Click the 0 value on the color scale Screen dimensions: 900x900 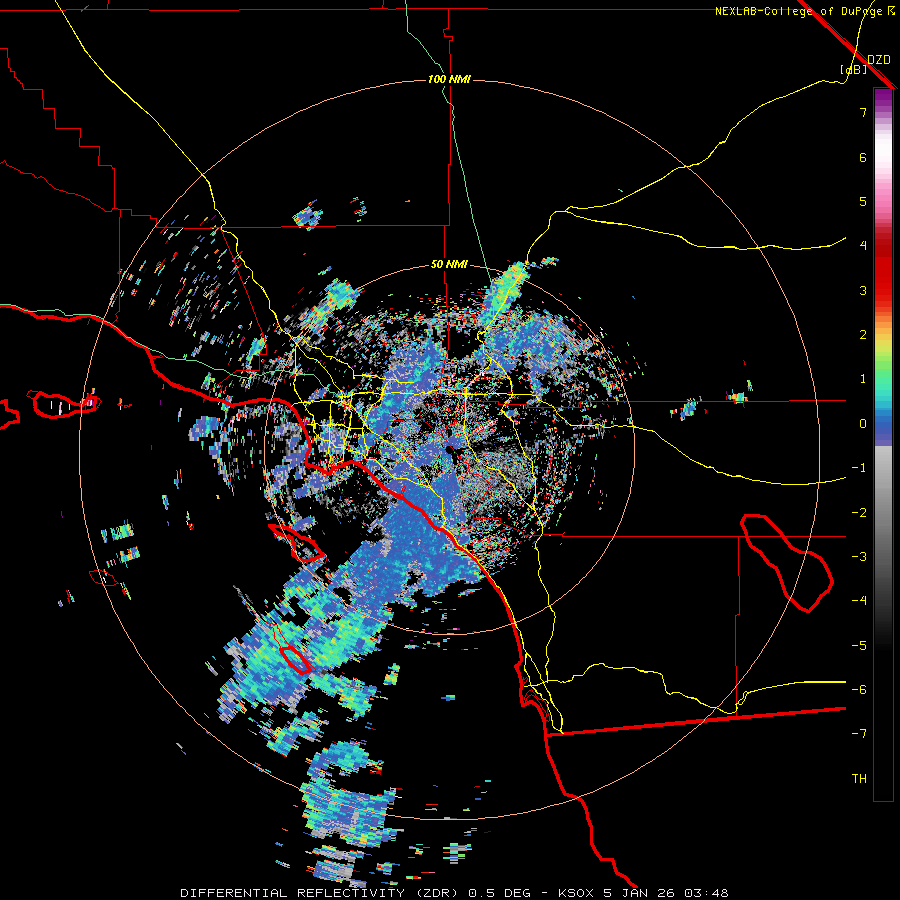click(x=863, y=424)
